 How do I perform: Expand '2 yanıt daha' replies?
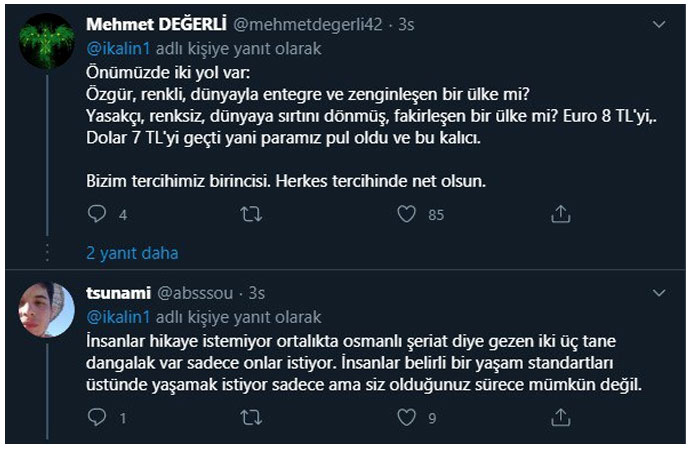[132, 253]
